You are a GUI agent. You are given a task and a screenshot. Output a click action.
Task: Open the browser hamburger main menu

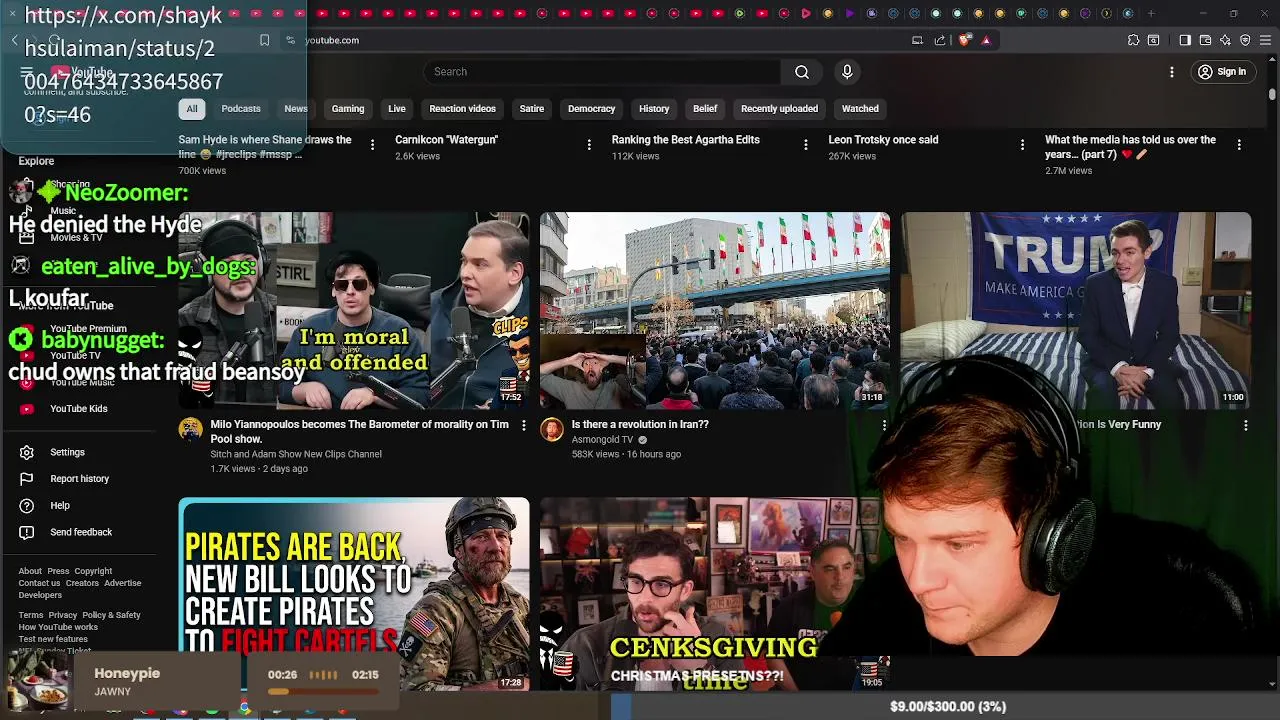1266,40
